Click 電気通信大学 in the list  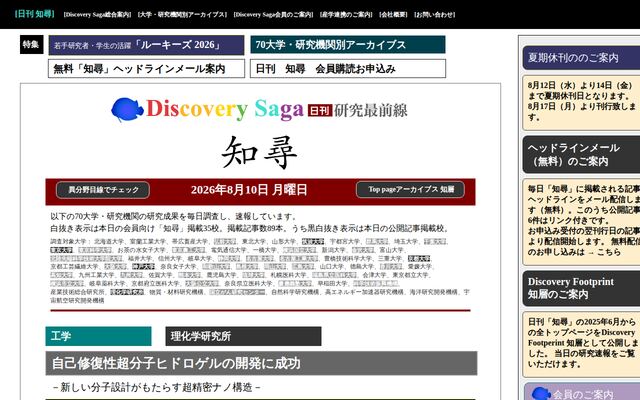tap(229, 250)
